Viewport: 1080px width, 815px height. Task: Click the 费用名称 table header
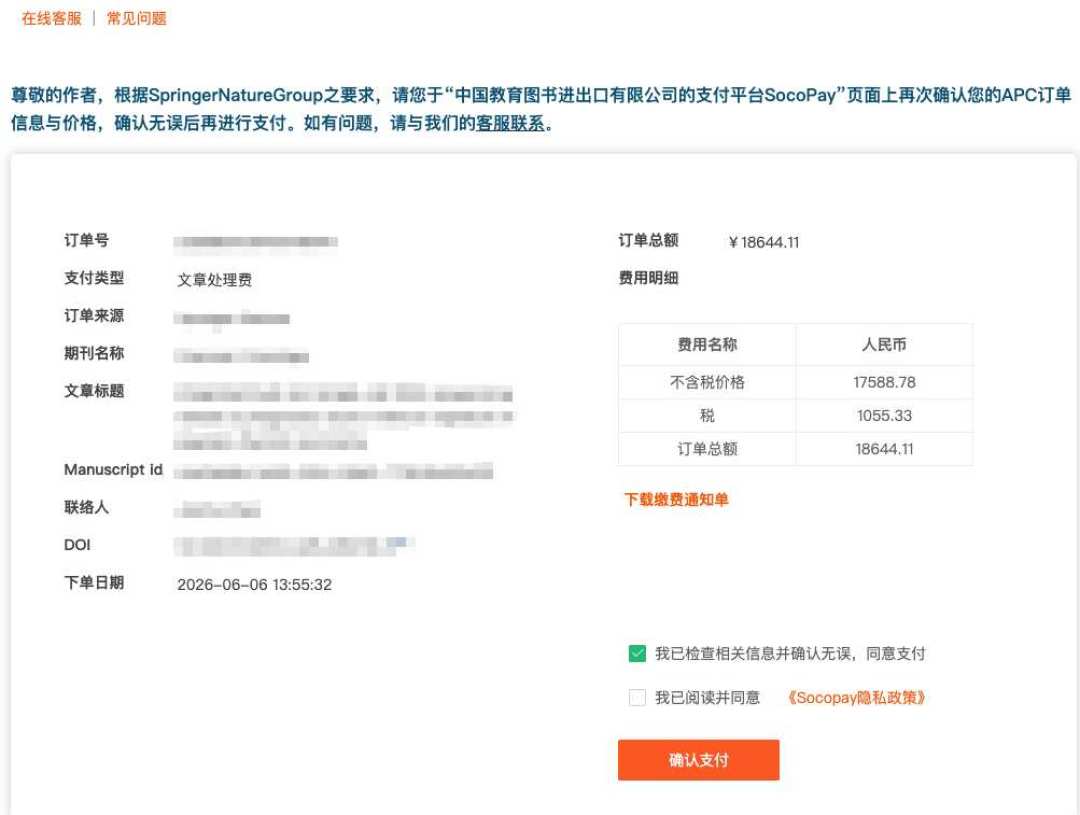click(707, 344)
